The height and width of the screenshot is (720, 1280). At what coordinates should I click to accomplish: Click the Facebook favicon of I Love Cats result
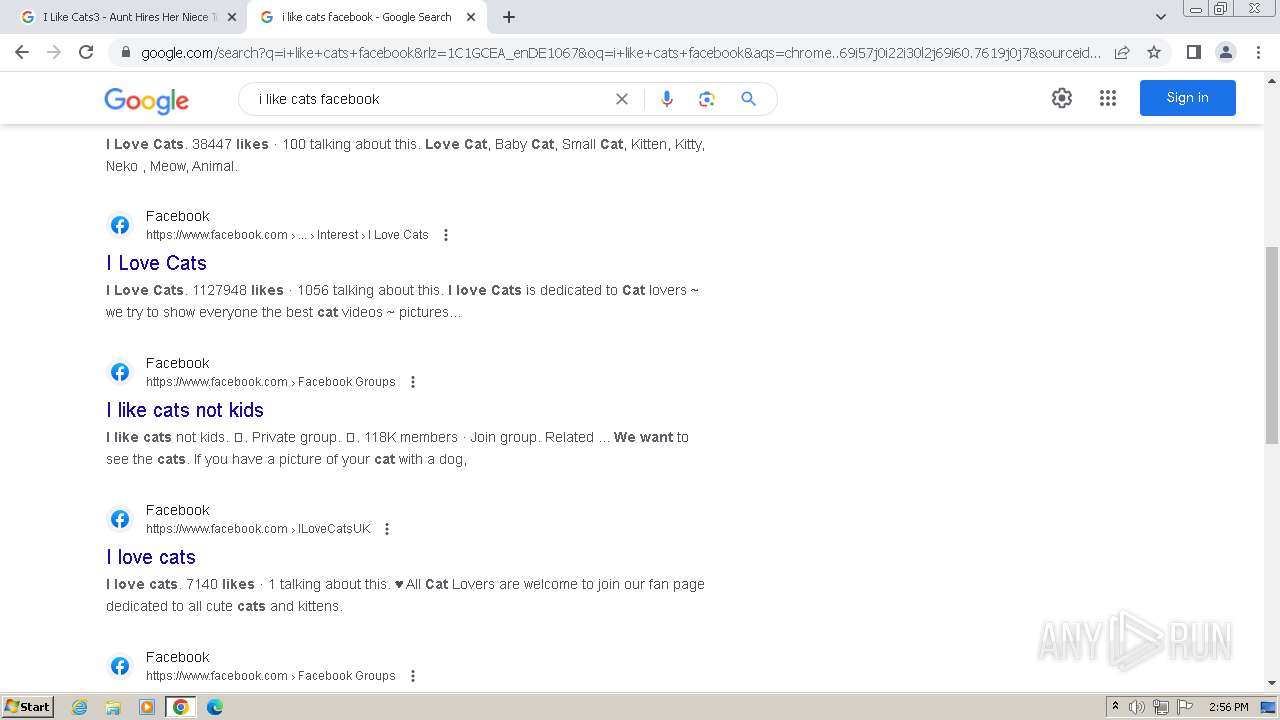pyautogui.click(x=120, y=225)
